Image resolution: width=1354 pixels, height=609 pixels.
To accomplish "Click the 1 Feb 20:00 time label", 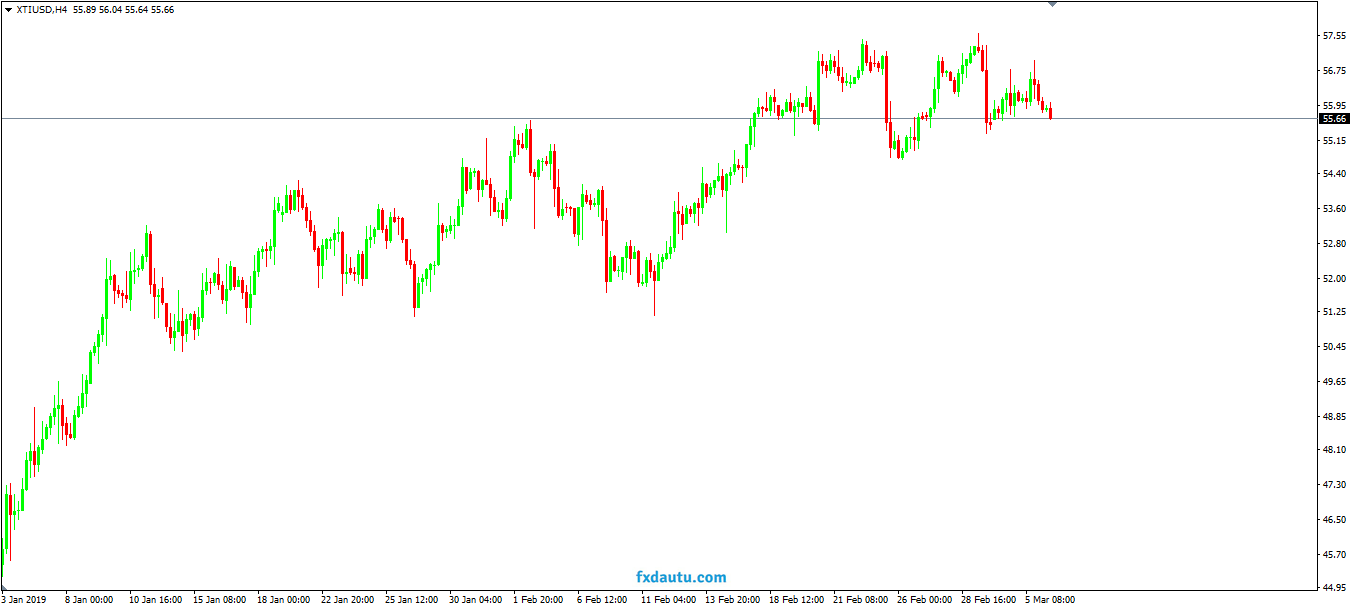I will pos(539,600).
